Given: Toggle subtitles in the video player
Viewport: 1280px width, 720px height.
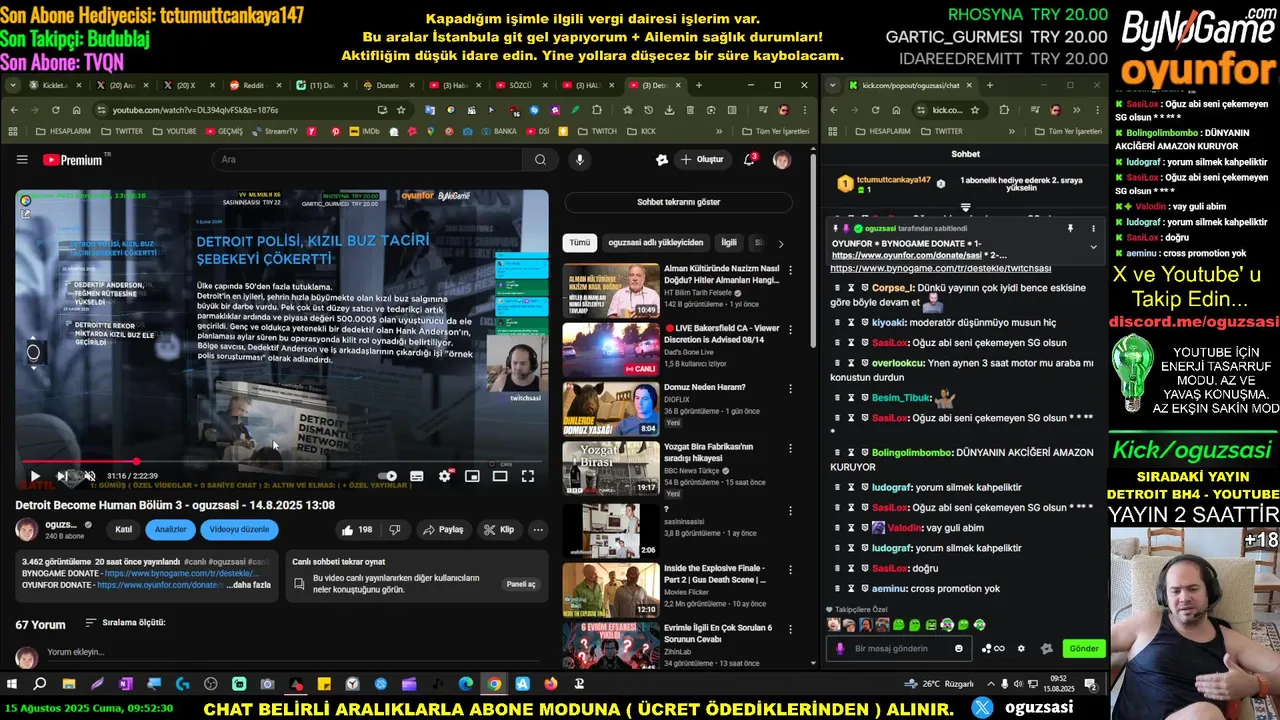Looking at the screenshot, I should point(417,476).
